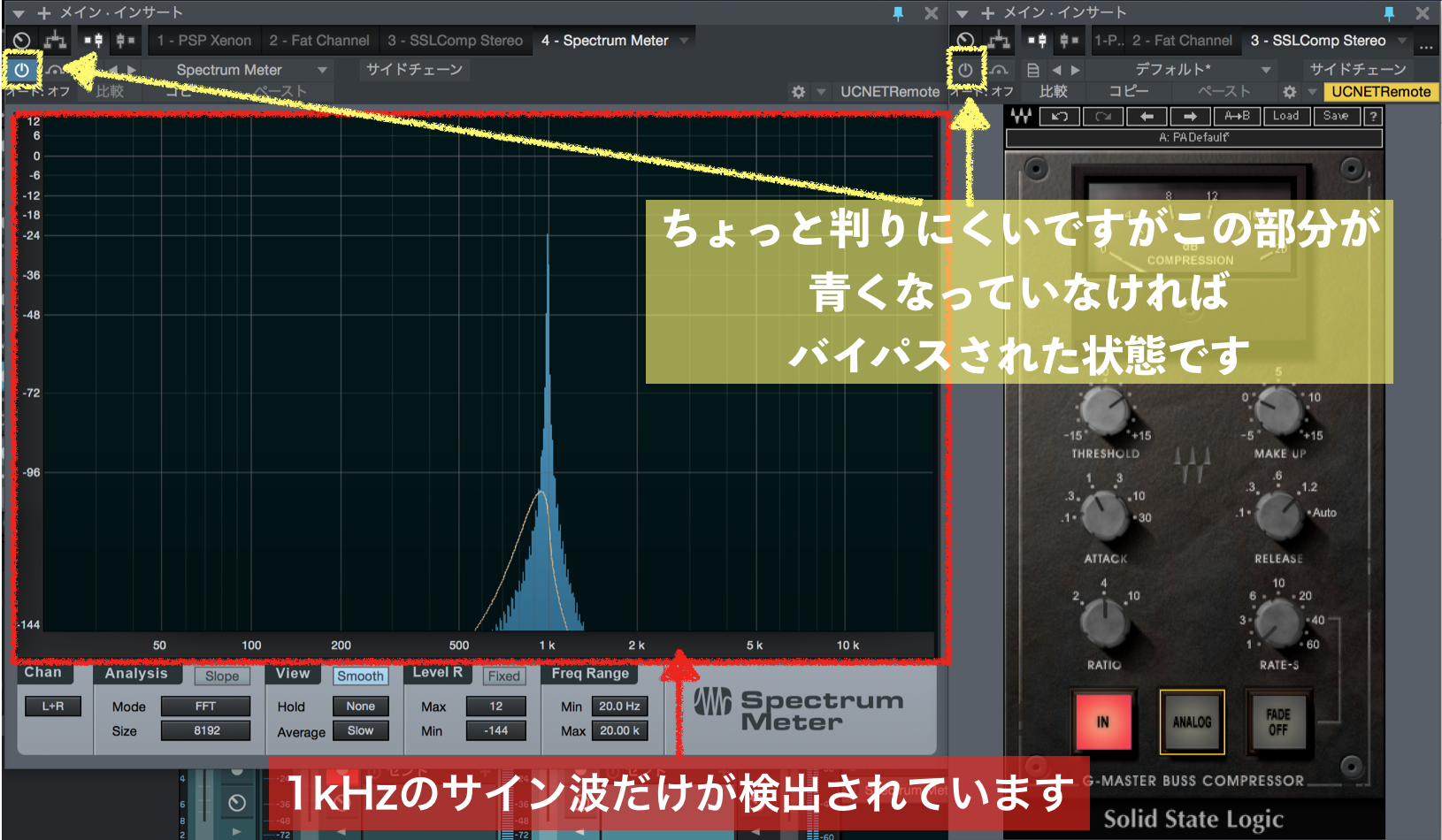The height and width of the screenshot is (840, 1442).
Task: Click the expand inserts icon, right window
Action: 1037,41
